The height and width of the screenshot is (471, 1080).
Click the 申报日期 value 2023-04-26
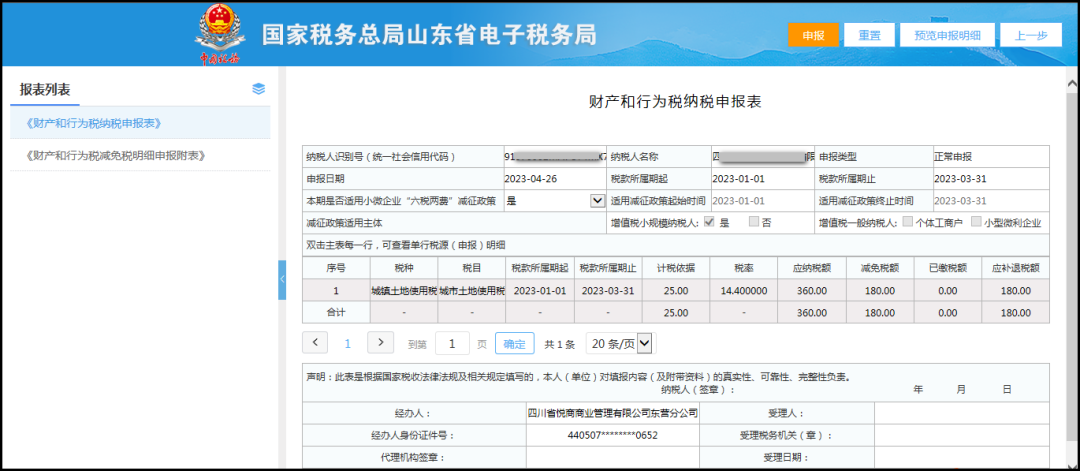coord(531,178)
